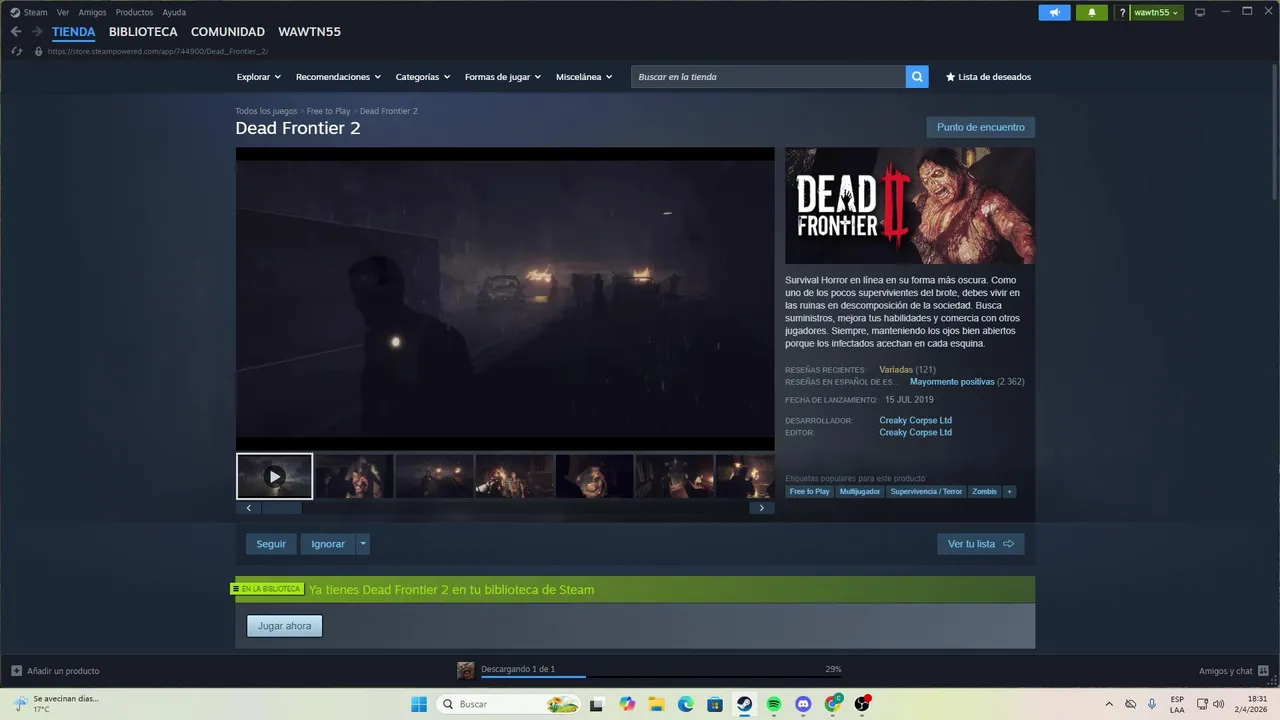This screenshot has width=1280, height=720.
Task: Click the blue search magnifier button
Action: [917, 77]
